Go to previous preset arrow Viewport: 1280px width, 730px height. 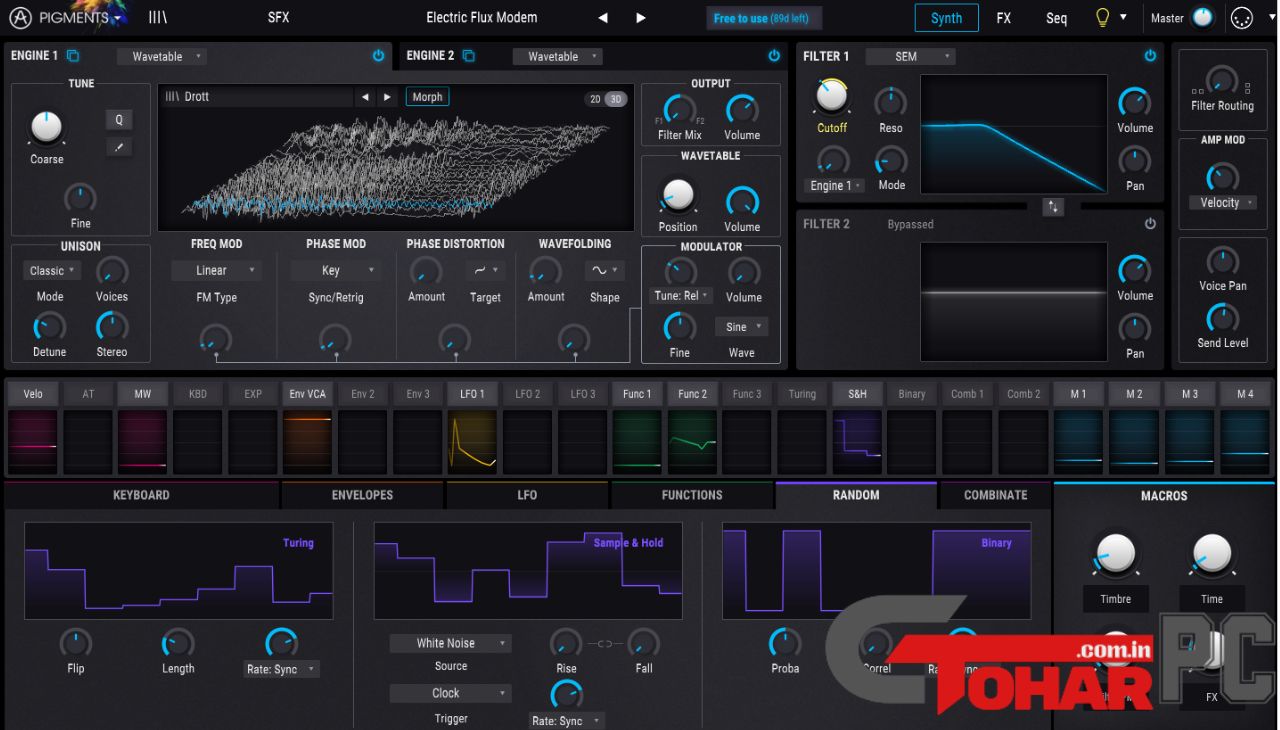(603, 18)
